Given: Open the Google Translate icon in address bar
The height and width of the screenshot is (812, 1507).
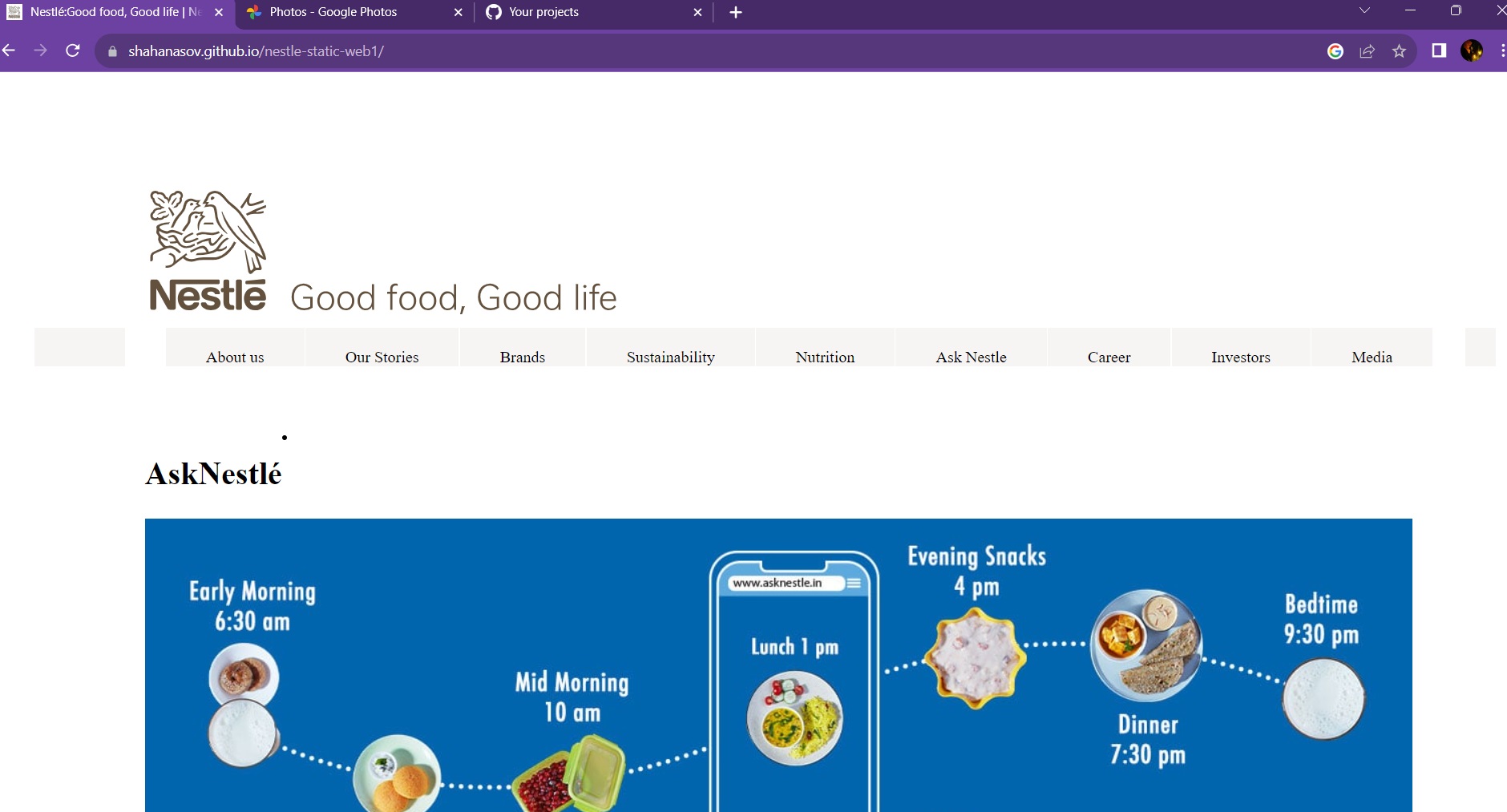Looking at the screenshot, I should tap(1335, 50).
